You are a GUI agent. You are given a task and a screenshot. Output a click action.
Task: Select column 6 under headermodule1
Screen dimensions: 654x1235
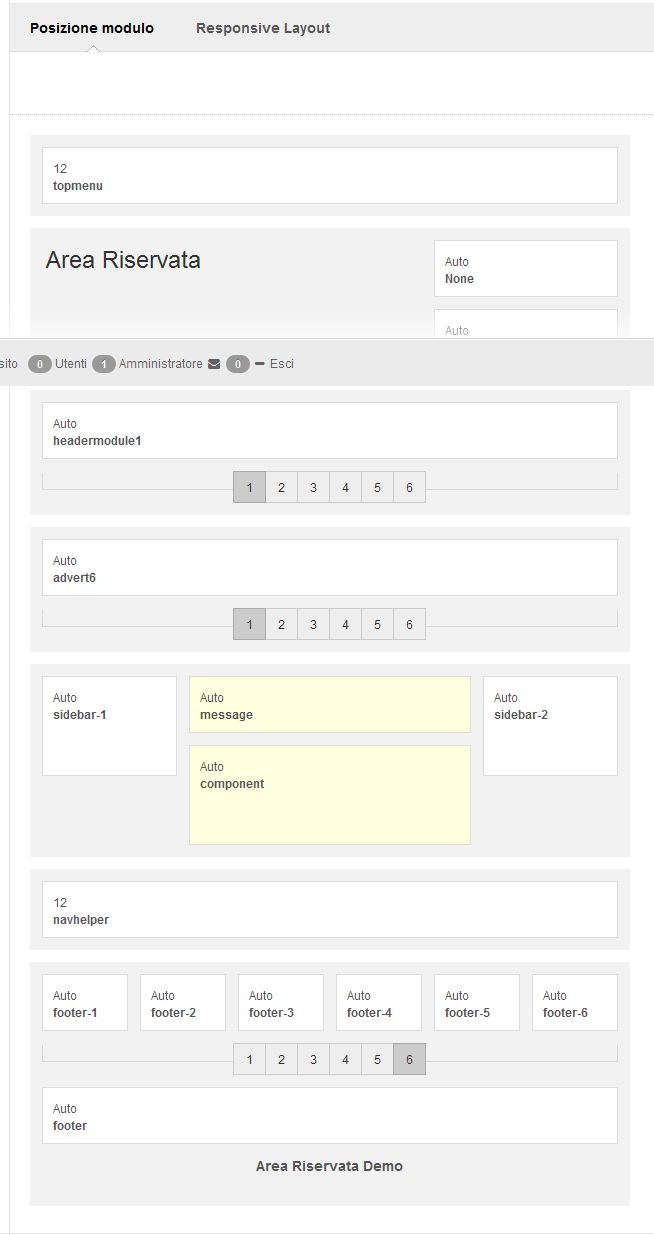[x=409, y=487]
